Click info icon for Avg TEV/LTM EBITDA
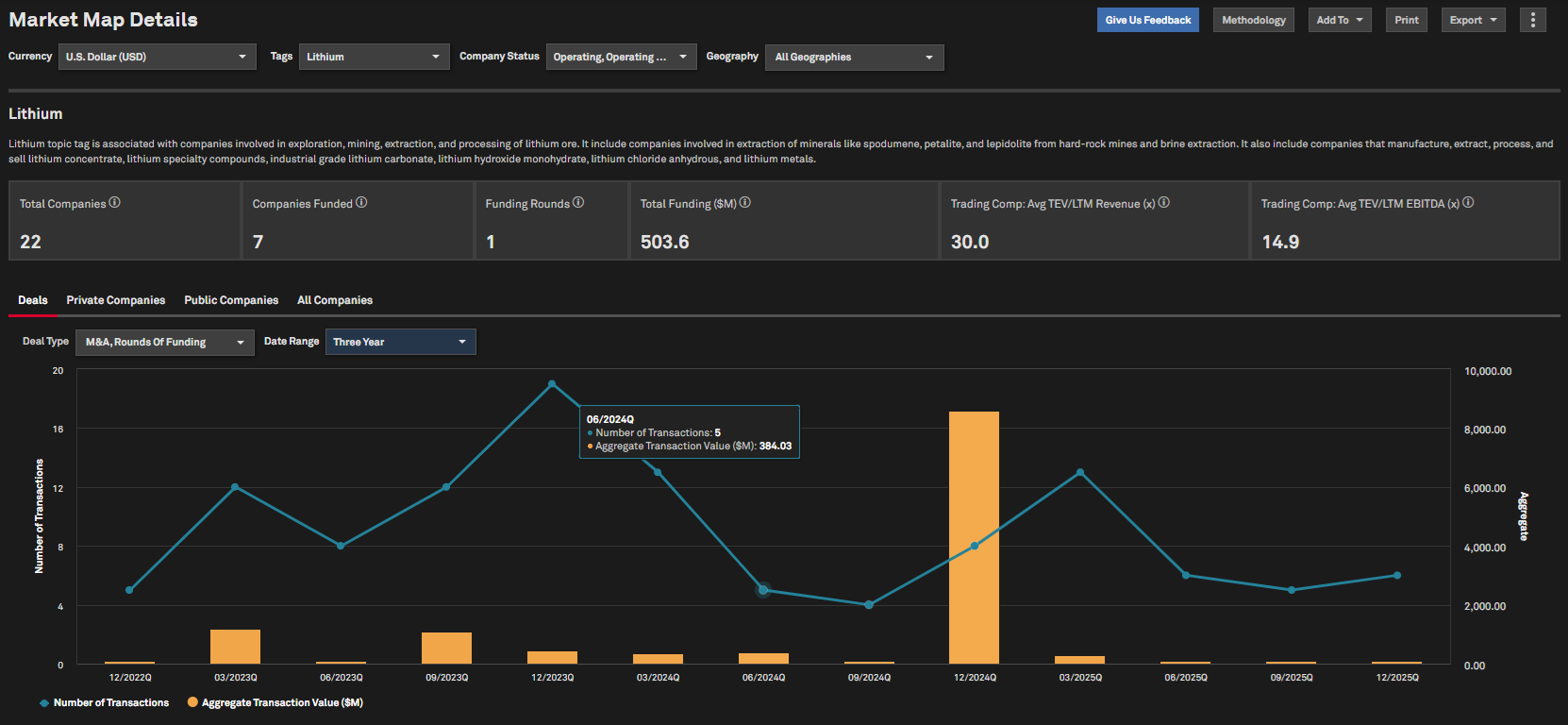 click(x=1468, y=203)
